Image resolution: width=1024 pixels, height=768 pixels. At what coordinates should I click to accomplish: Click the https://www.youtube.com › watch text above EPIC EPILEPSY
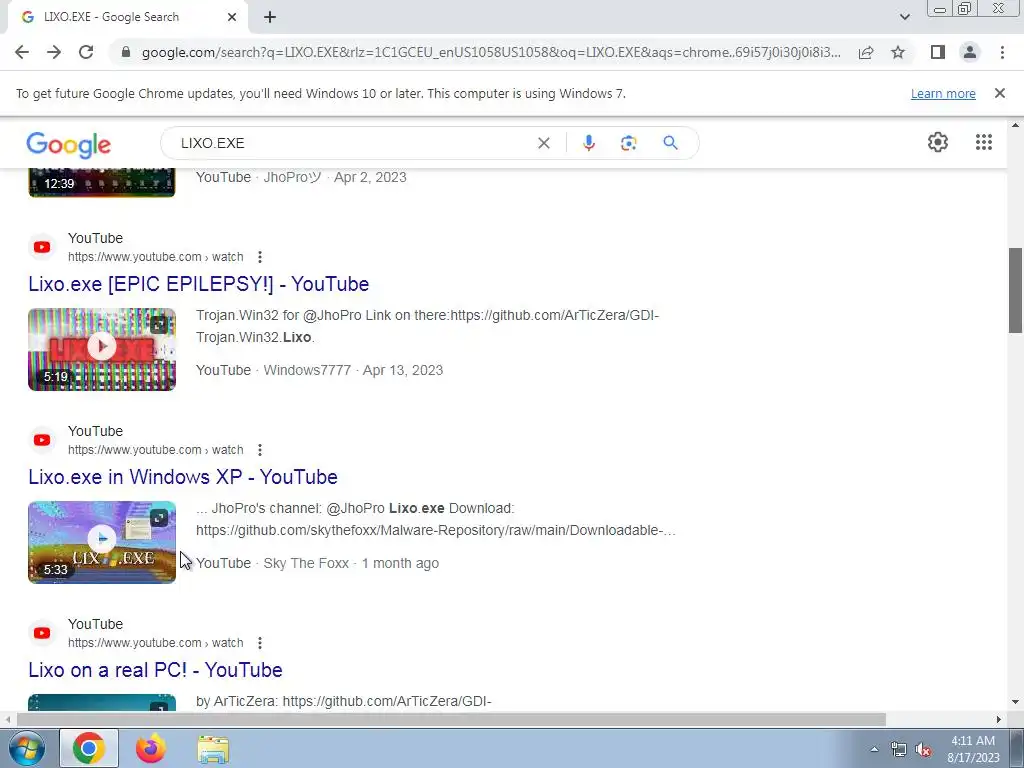tap(155, 257)
